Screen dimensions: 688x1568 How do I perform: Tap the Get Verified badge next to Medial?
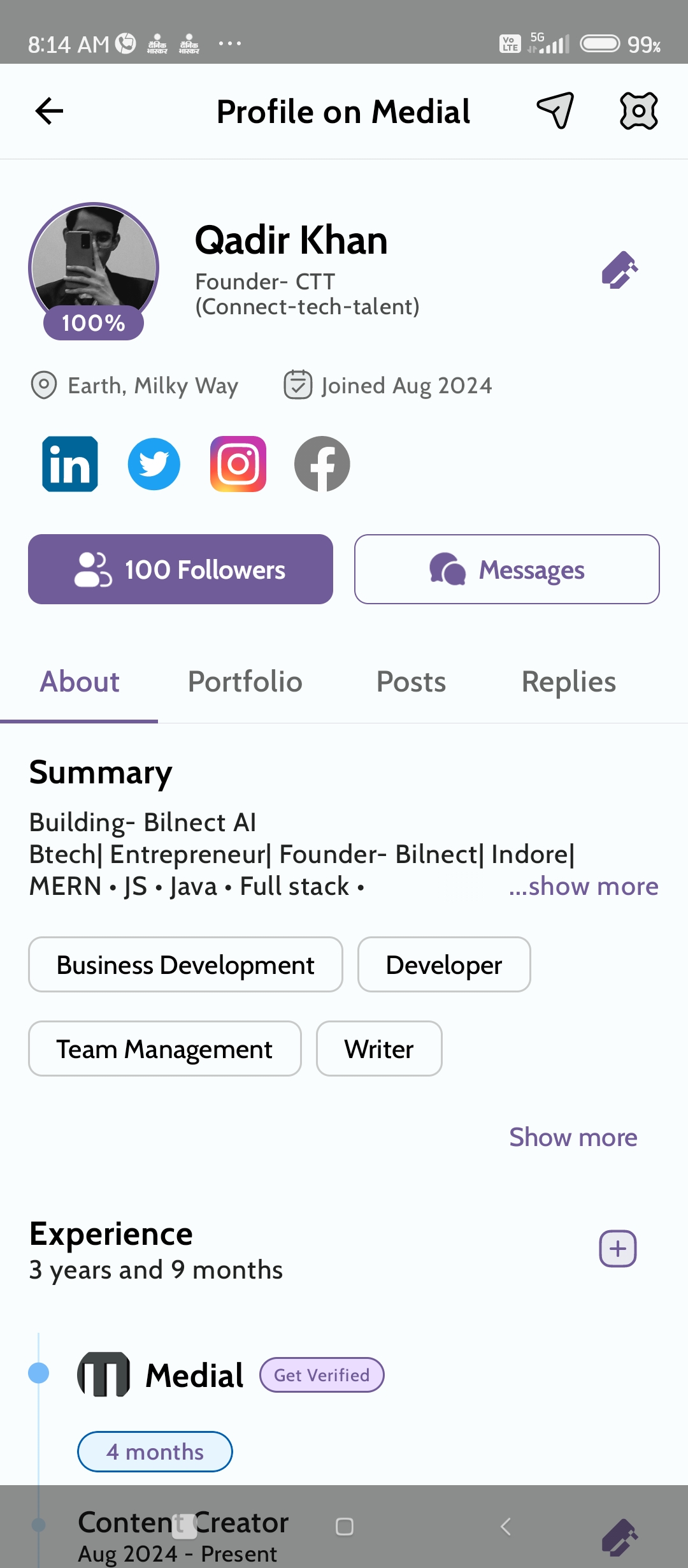[x=322, y=1375]
